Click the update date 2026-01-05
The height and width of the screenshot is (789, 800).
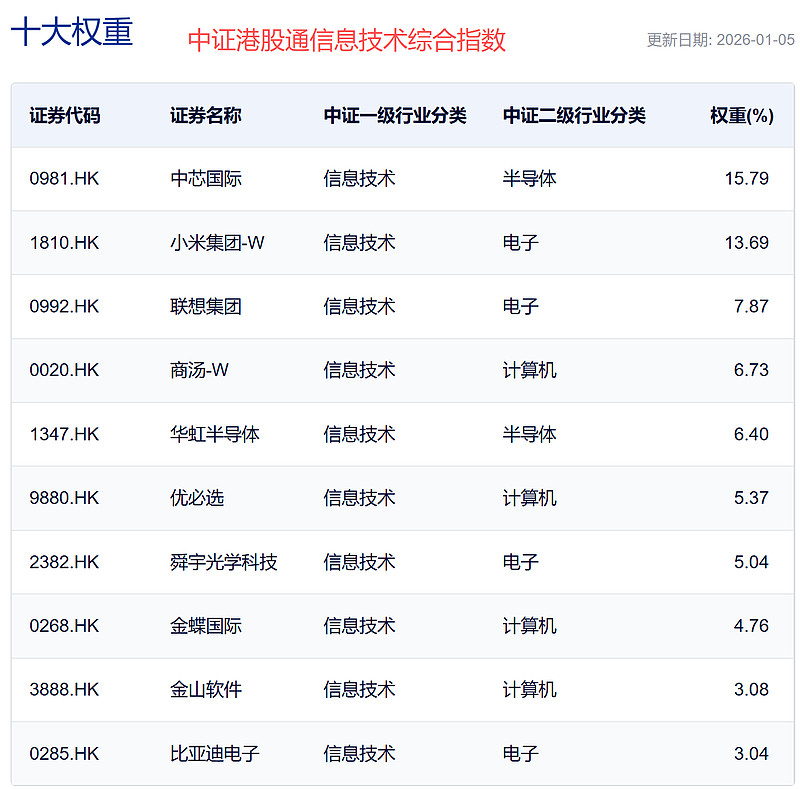coord(756,40)
